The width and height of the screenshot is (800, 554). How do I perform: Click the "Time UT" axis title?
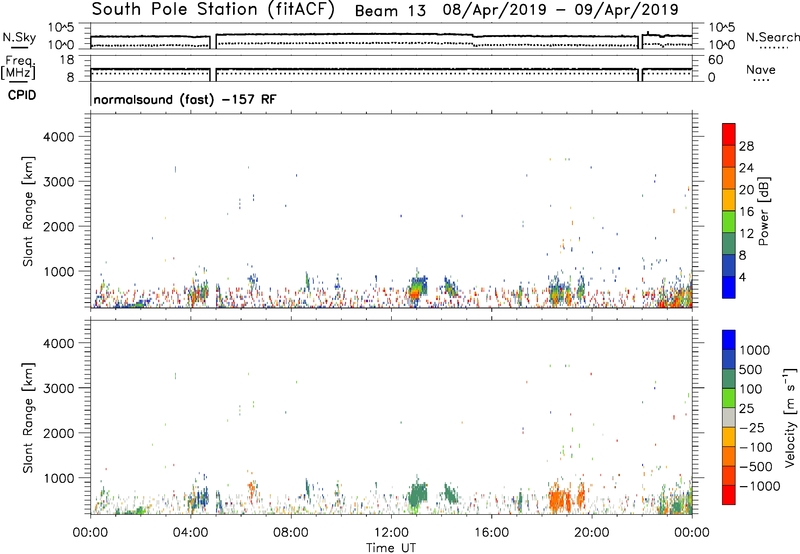click(x=391, y=548)
